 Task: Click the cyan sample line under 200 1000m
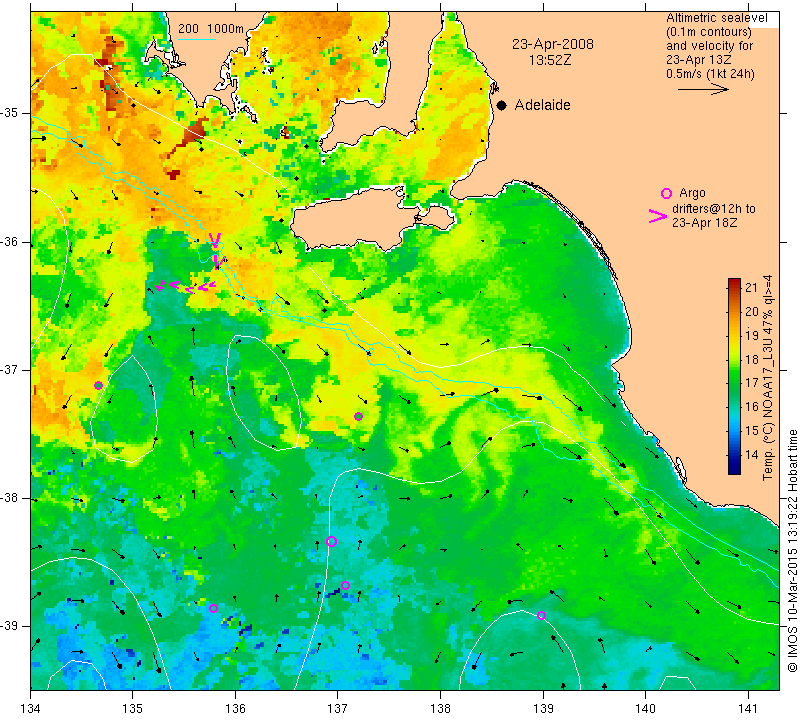197,39
